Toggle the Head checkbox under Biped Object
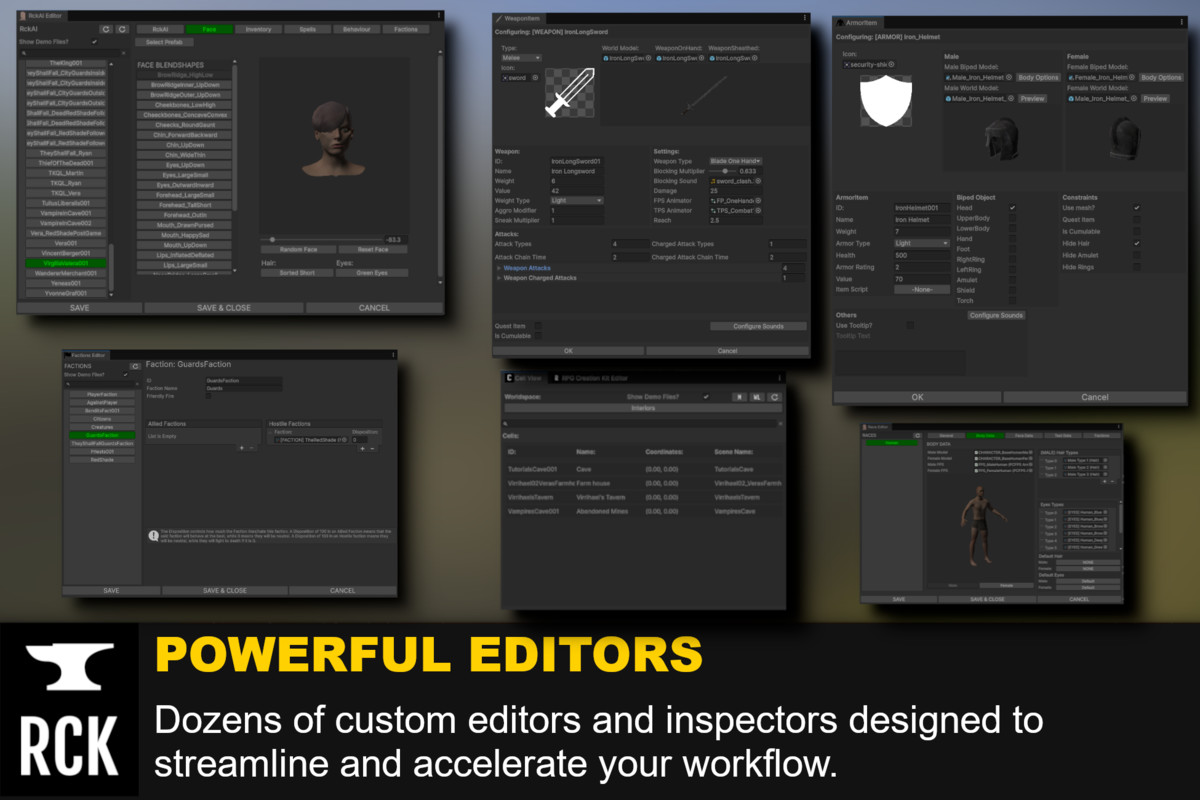Screen dimensions: 1200x800 pos(1013,208)
